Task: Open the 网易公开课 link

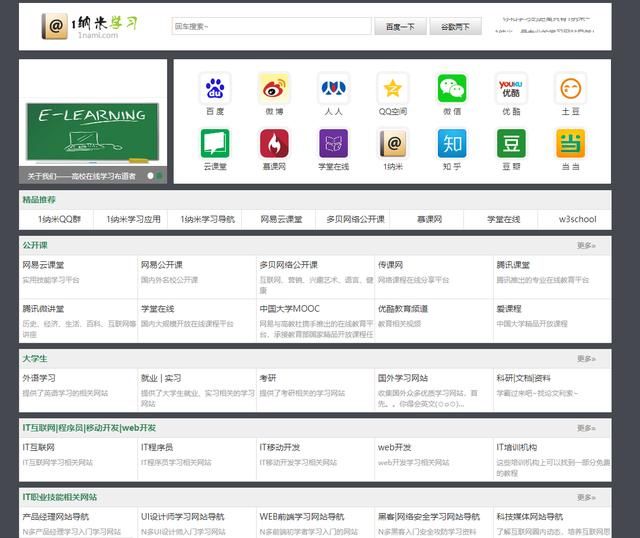Action: [x=162, y=265]
